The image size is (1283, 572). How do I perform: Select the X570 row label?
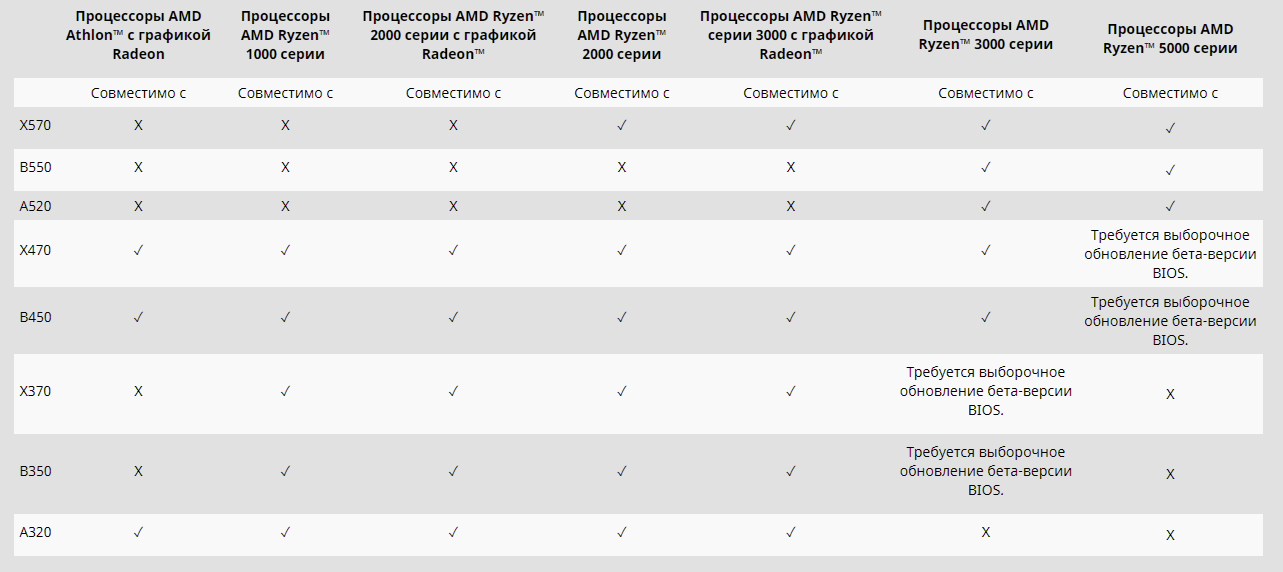35,125
